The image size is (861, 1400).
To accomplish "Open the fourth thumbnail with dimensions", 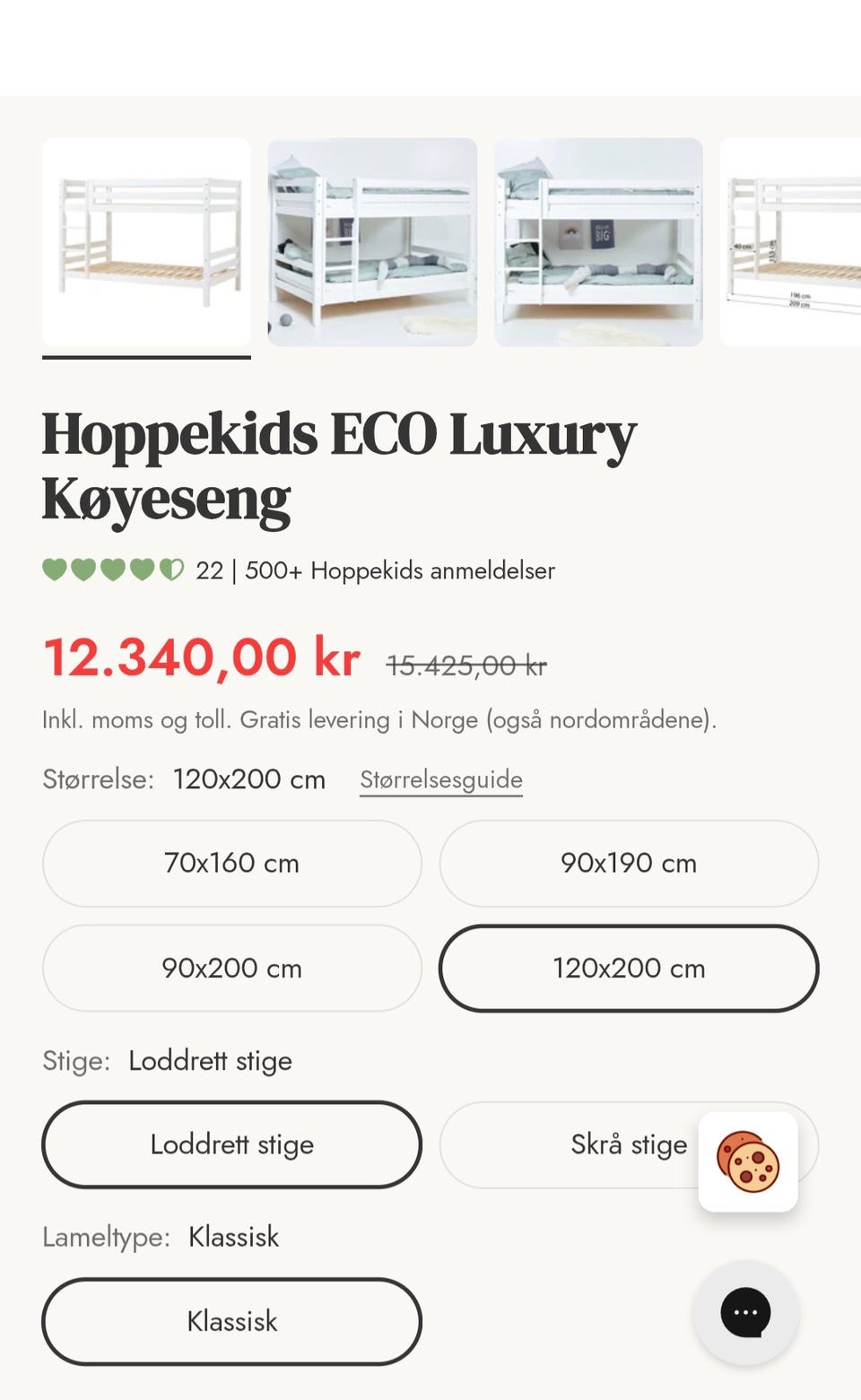I will click(790, 242).
